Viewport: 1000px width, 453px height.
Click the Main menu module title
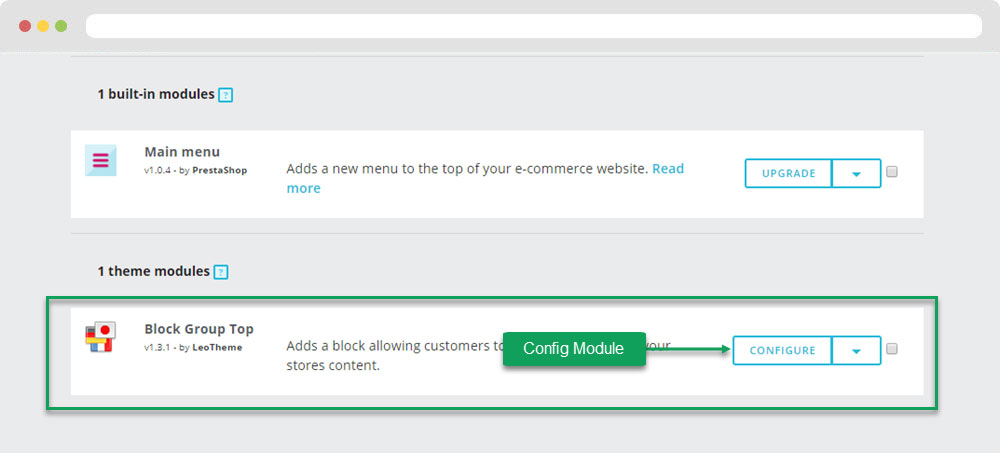pos(182,152)
